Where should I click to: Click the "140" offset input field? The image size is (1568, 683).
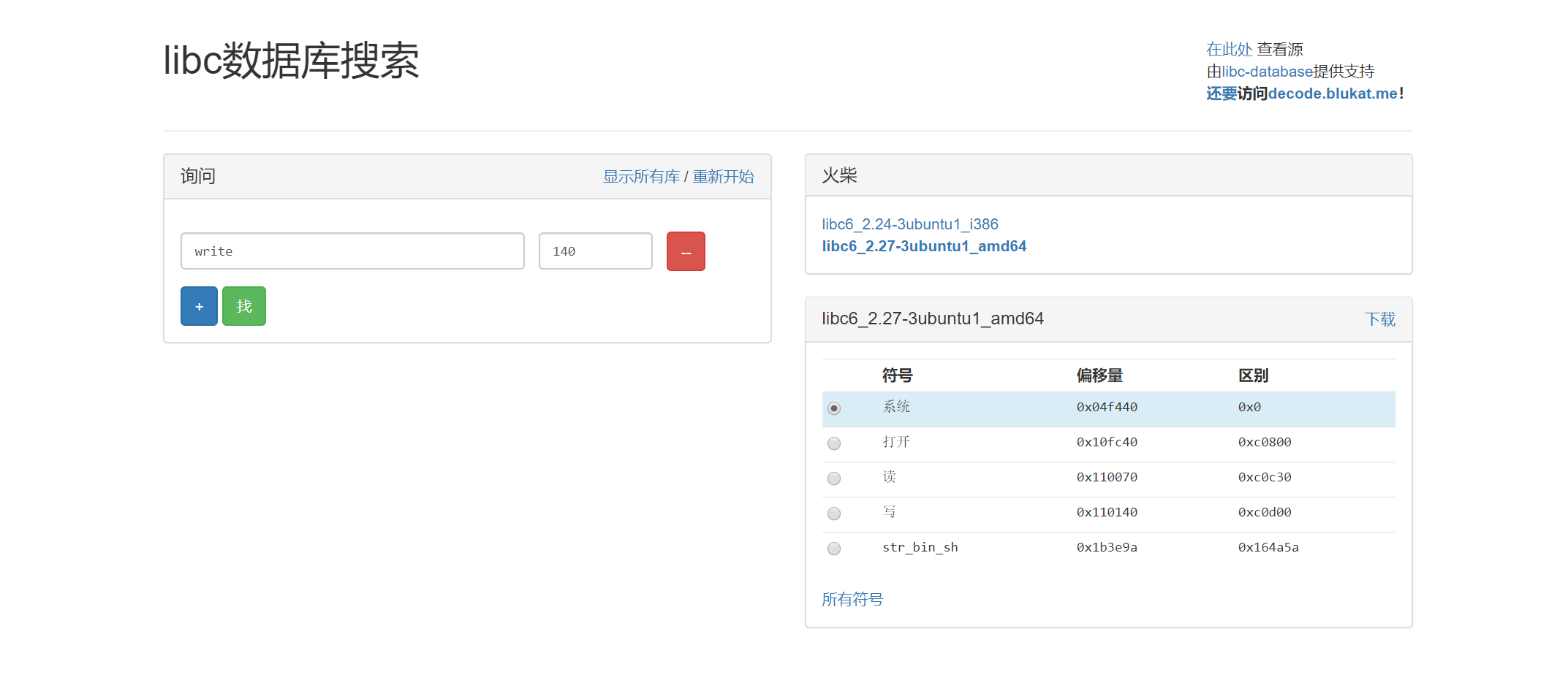pos(594,251)
